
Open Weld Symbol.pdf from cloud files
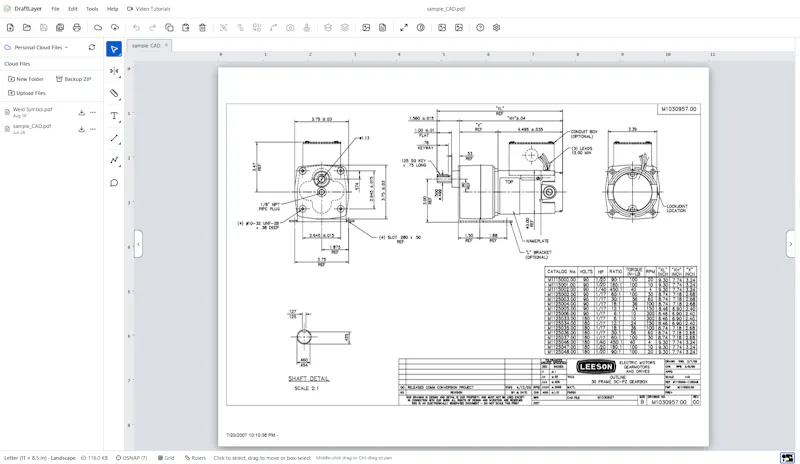[x=33, y=109]
